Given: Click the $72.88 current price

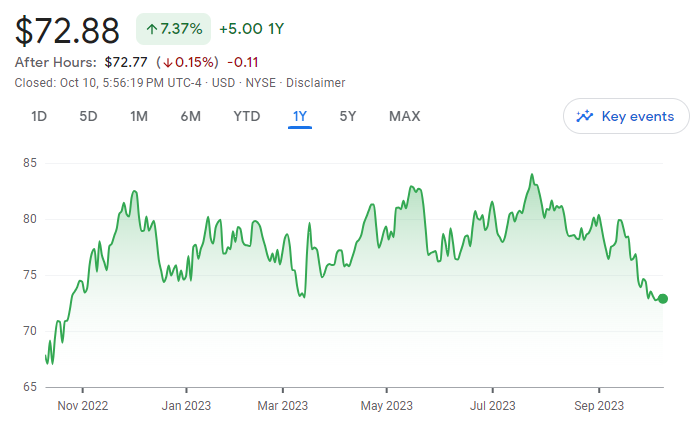Looking at the screenshot, I should pos(67,30).
